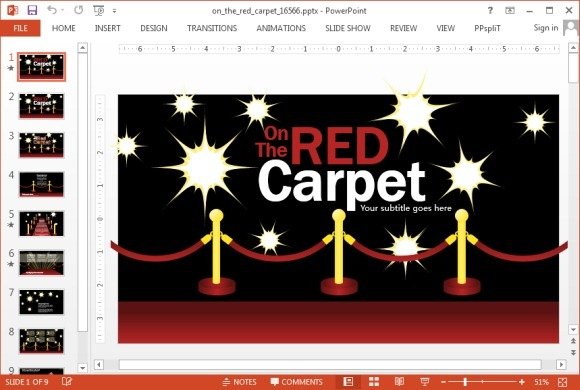Open Customize Quick Access Toolbar dropdown
This screenshot has width=580, height=390.
pyautogui.click(x=114, y=11)
